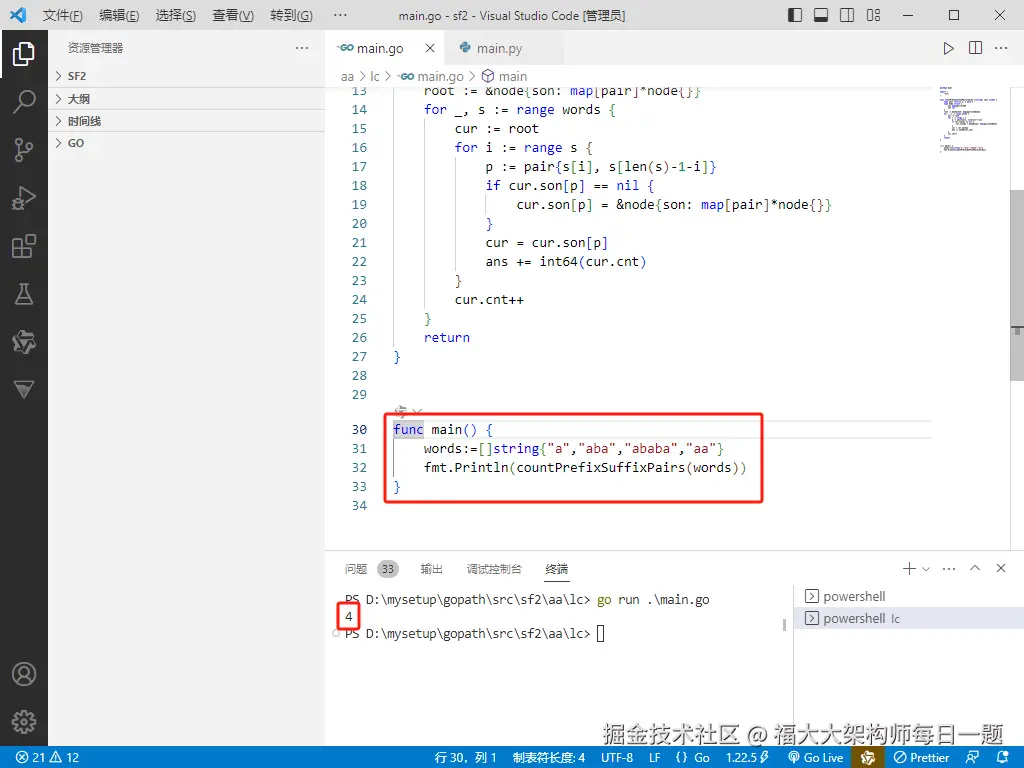Click the lc breadcrumb segment
Image resolution: width=1024 pixels, height=768 pixels.
375,76
